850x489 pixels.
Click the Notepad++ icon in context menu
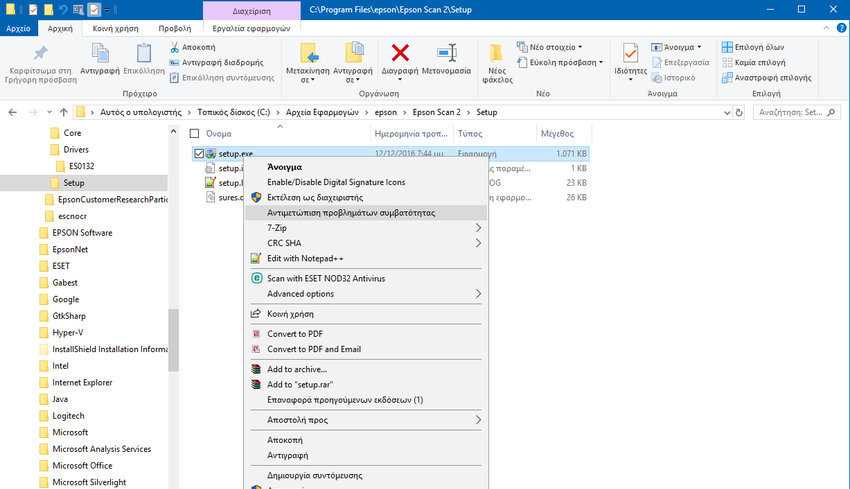(x=256, y=259)
